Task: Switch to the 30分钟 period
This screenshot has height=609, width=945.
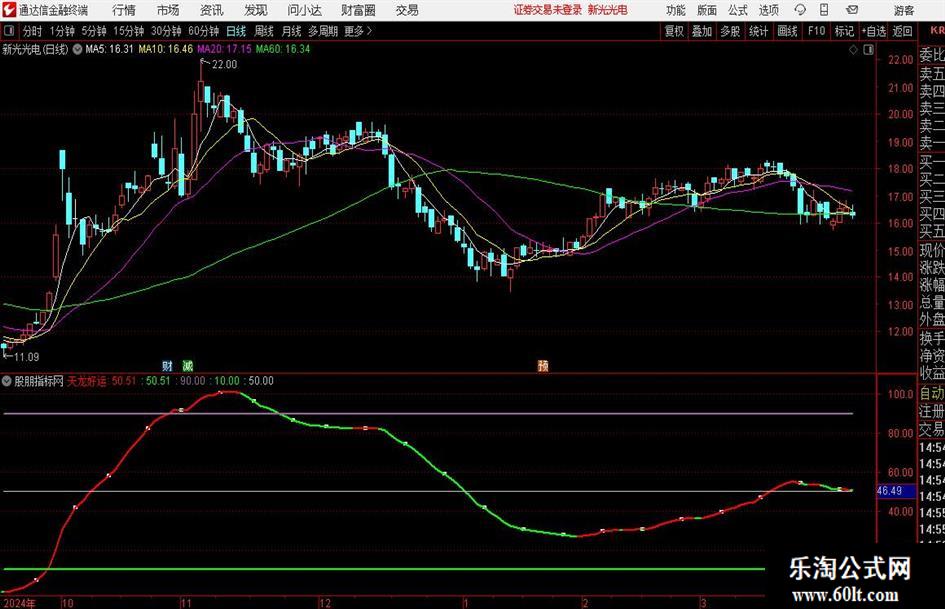Action: [x=166, y=31]
